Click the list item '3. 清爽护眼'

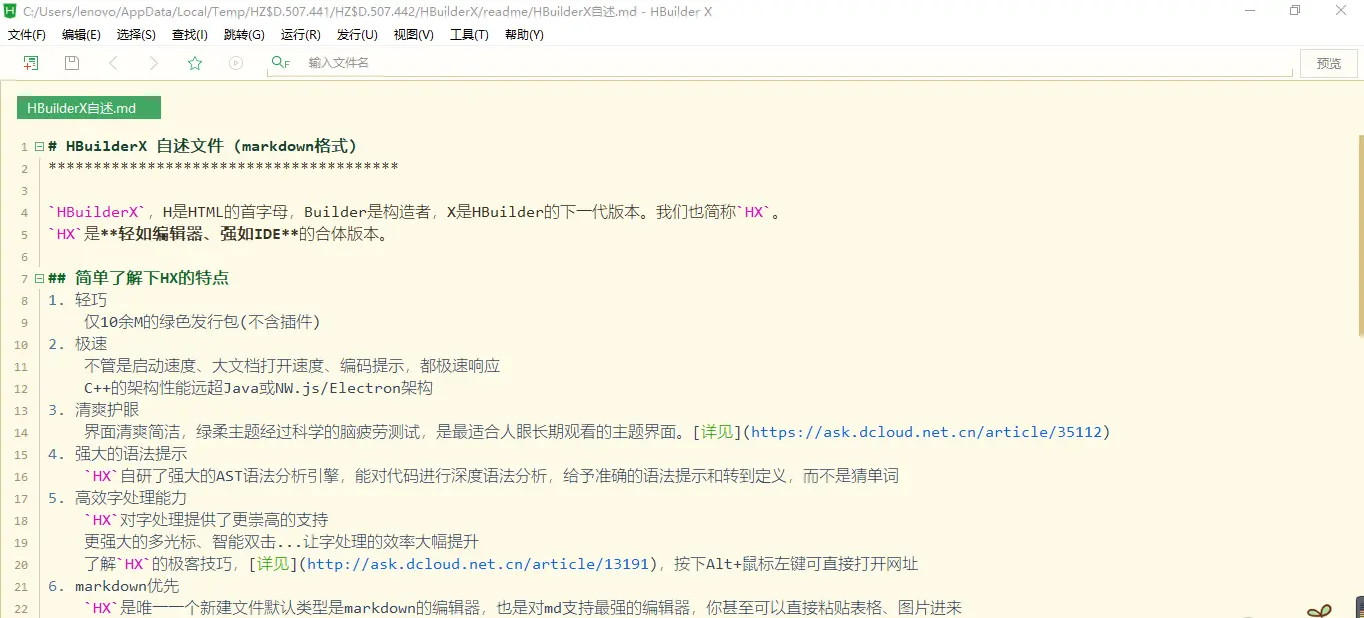[93, 410]
